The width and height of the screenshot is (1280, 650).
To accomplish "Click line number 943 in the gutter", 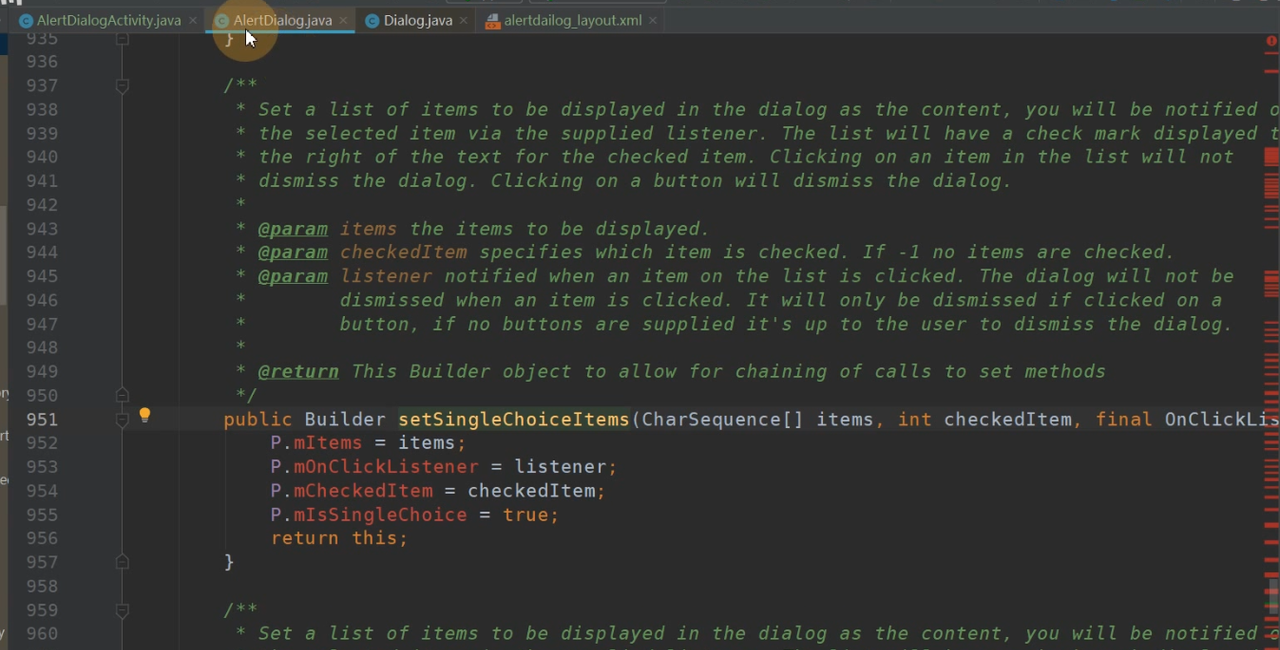I will point(42,229).
